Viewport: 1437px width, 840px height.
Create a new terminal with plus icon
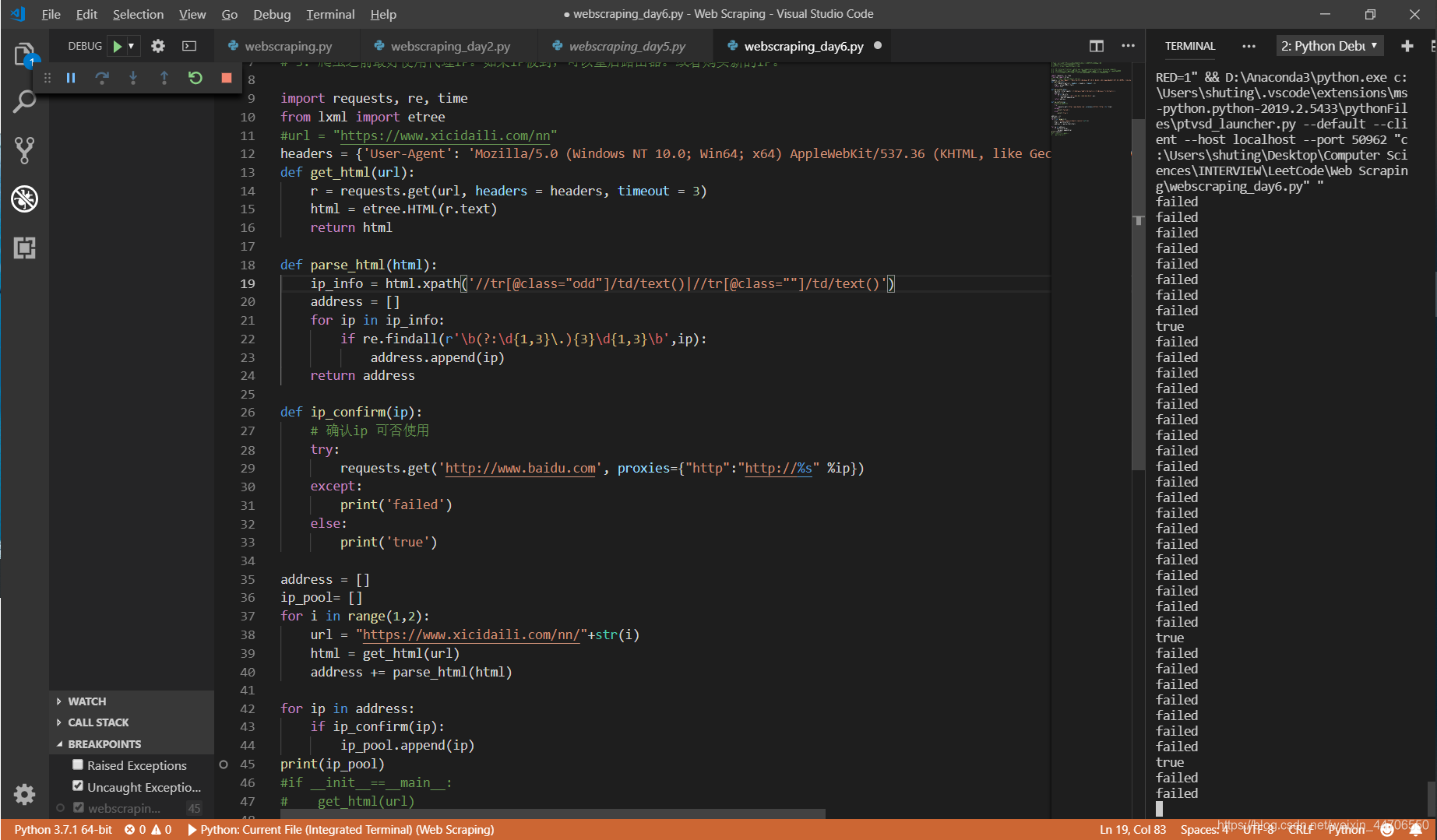coord(1407,46)
